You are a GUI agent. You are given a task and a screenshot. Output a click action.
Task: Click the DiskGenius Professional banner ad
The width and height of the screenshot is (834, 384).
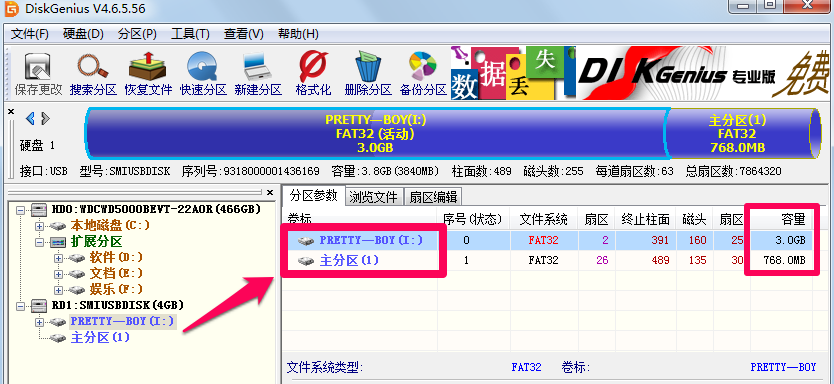coord(640,73)
